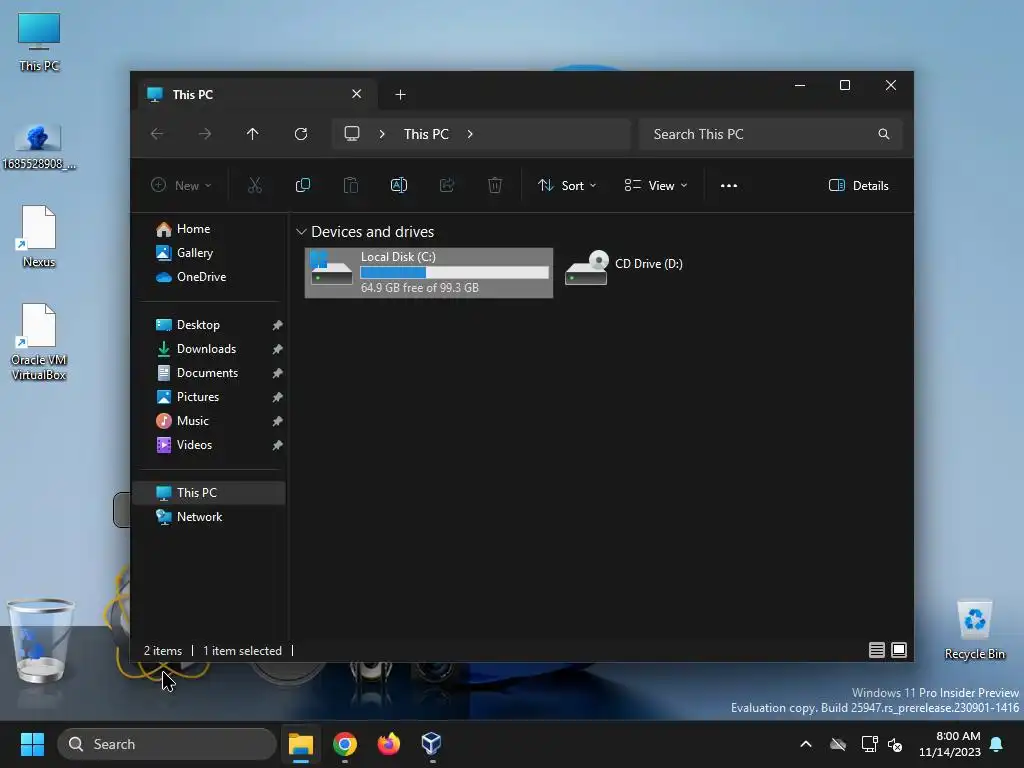This screenshot has height=768, width=1024.
Task: Refresh the This PC view
Action: (x=301, y=134)
